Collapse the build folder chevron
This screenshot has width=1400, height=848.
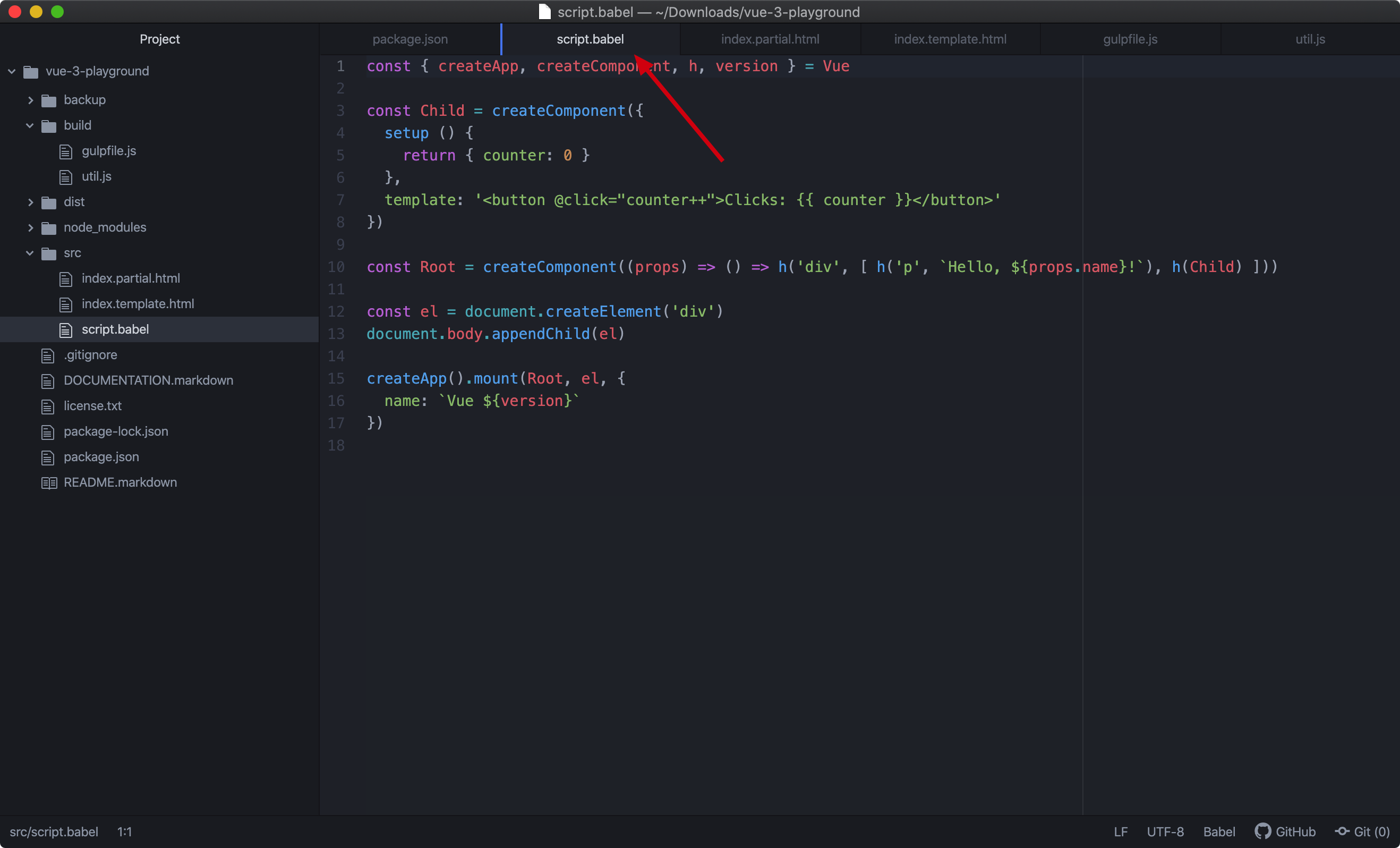point(30,125)
